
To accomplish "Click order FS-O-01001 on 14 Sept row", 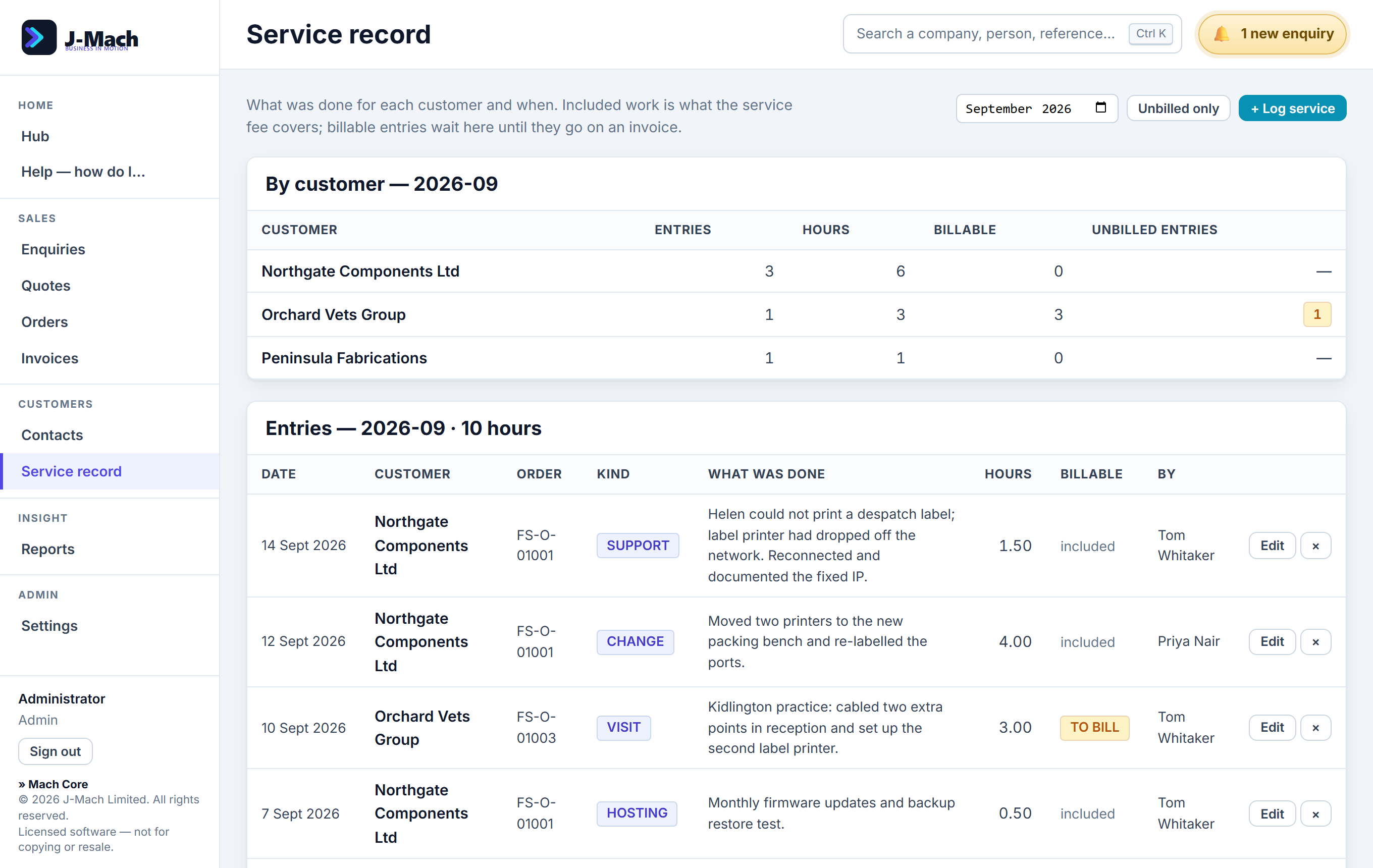I will coord(536,546).
